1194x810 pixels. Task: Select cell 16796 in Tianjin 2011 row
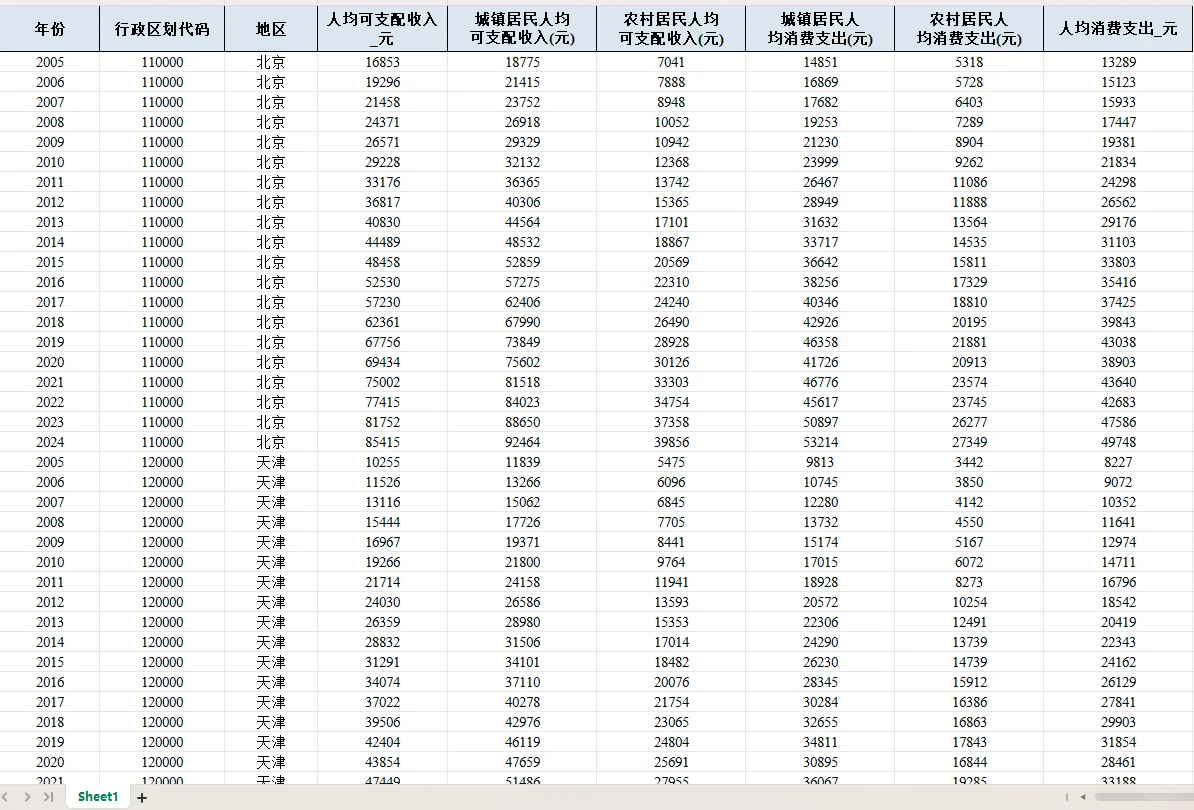click(1118, 582)
